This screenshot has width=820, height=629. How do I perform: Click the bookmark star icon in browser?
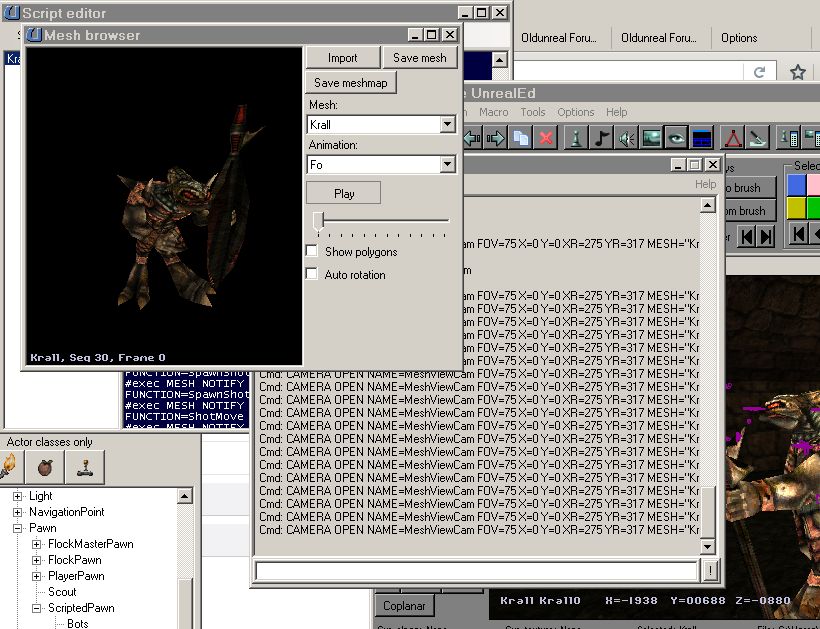798,72
